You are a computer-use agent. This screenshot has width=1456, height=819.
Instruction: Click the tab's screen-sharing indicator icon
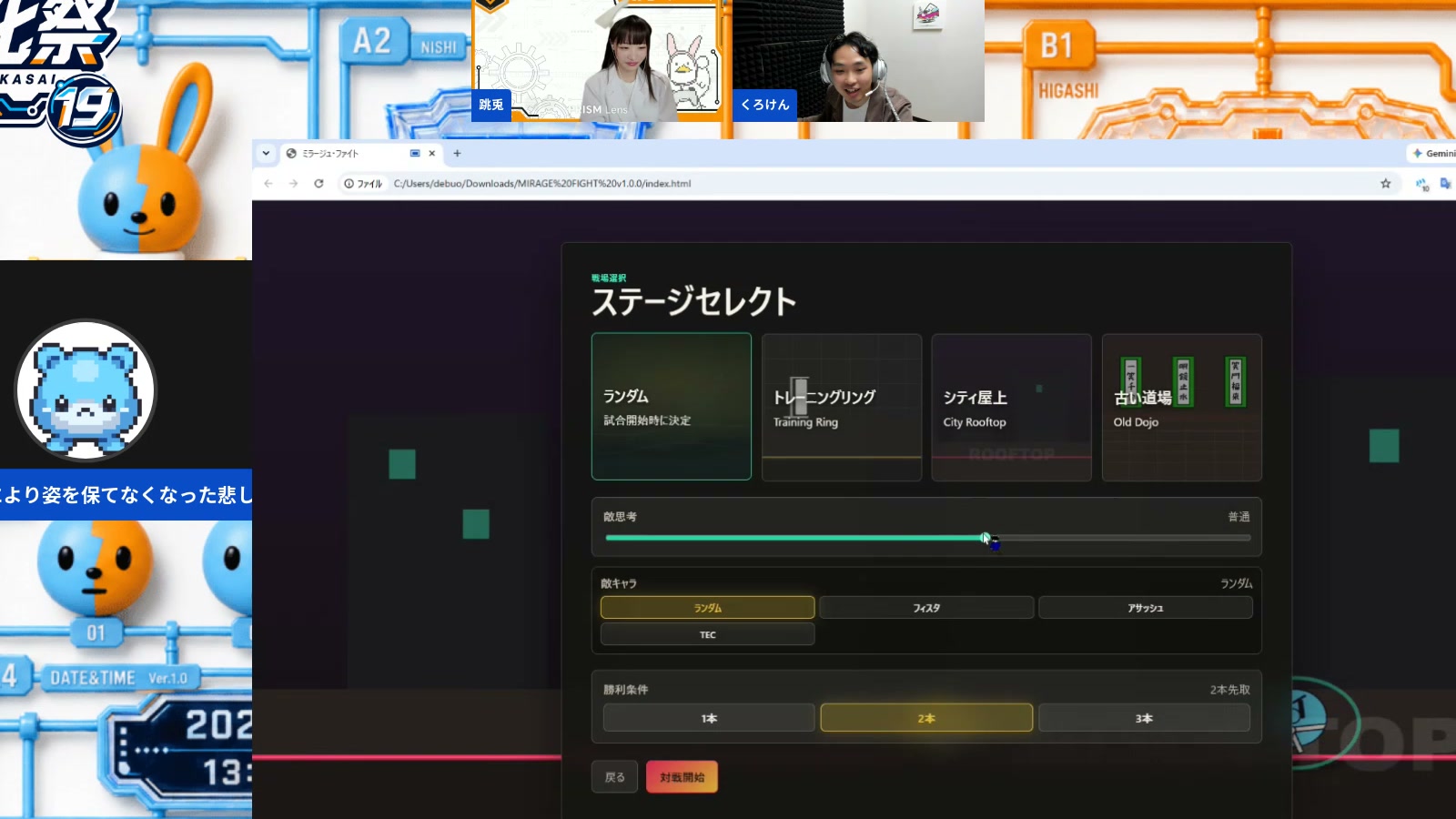point(415,153)
